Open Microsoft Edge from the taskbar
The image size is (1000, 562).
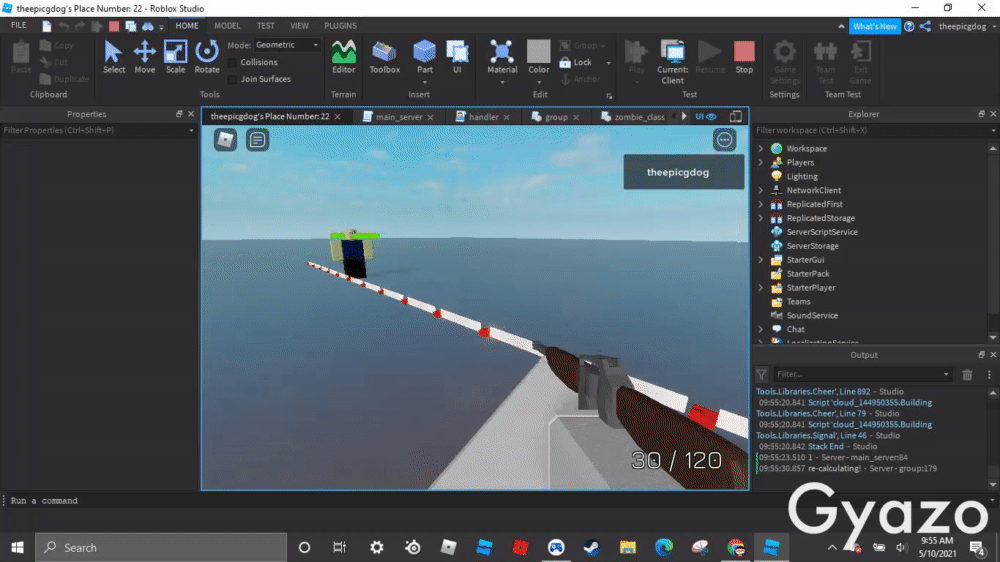(x=663, y=547)
